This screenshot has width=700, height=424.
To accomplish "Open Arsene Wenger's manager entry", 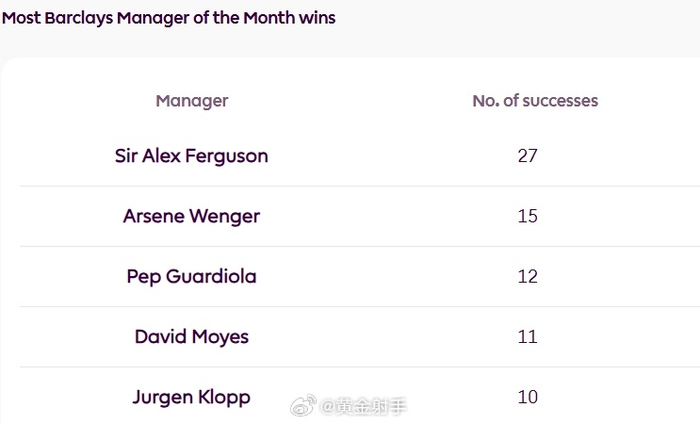I will point(192,216).
